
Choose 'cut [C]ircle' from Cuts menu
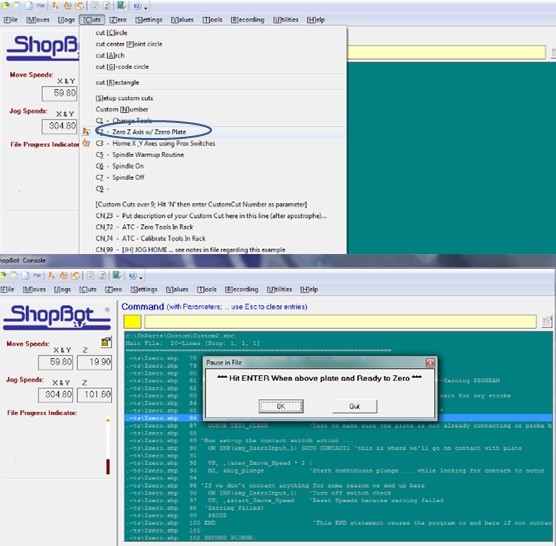pyautogui.click(x=111, y=33)
